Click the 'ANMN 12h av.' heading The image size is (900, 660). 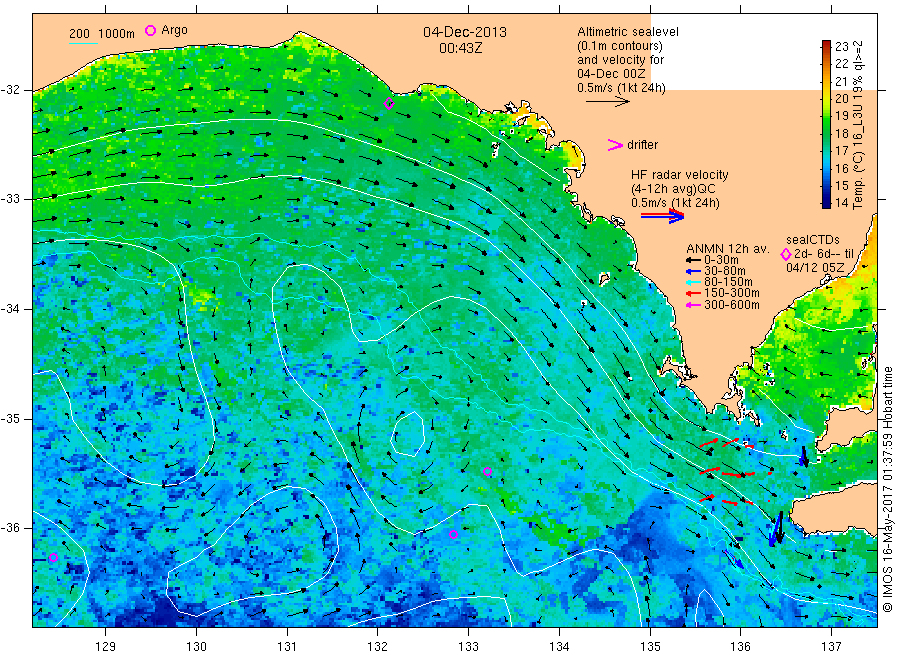[728, 249]
